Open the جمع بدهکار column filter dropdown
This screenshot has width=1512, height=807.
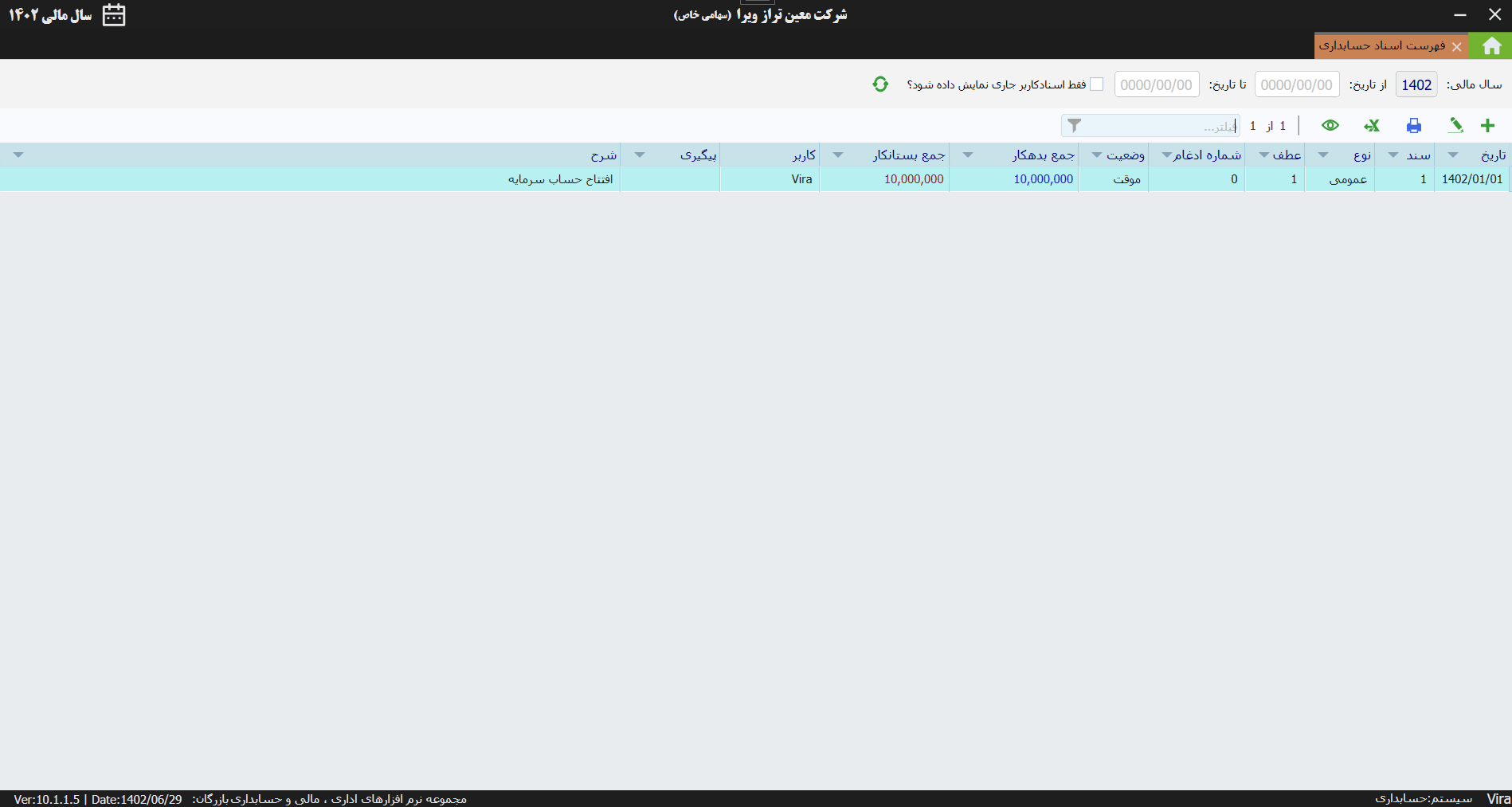click(x=968, y=155)
